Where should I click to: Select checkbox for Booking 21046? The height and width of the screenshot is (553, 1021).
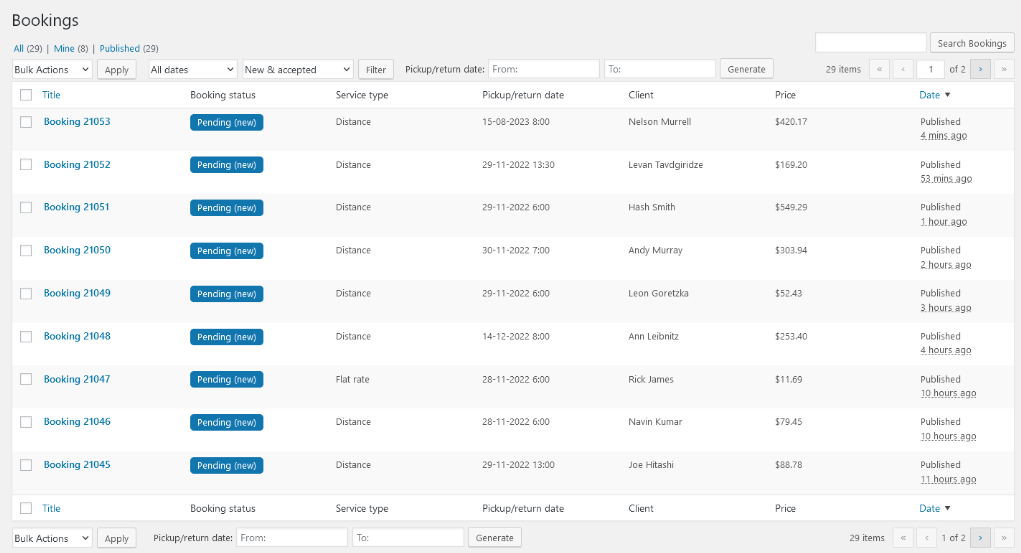point(26,422)
